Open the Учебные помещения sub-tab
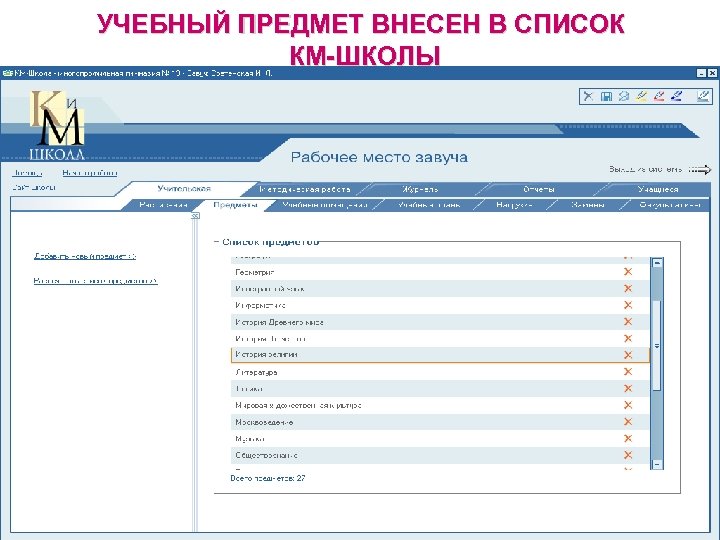Screen dimensions: 720x540 coord(325,205)
